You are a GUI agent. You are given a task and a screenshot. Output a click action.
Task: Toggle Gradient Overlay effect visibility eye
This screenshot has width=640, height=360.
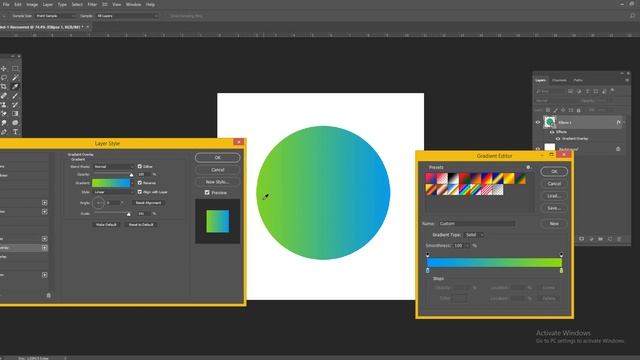[x=558, y=139]
